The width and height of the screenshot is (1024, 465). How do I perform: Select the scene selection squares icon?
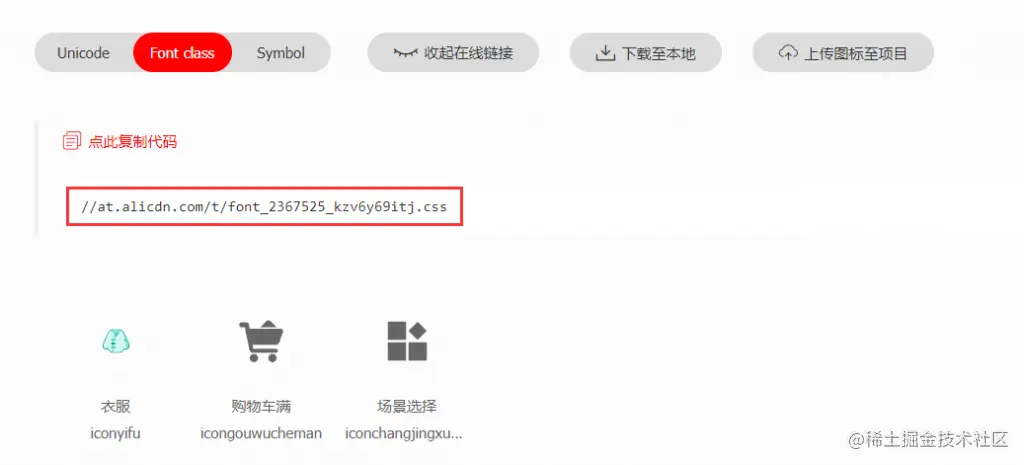click(x=407, y=341)
